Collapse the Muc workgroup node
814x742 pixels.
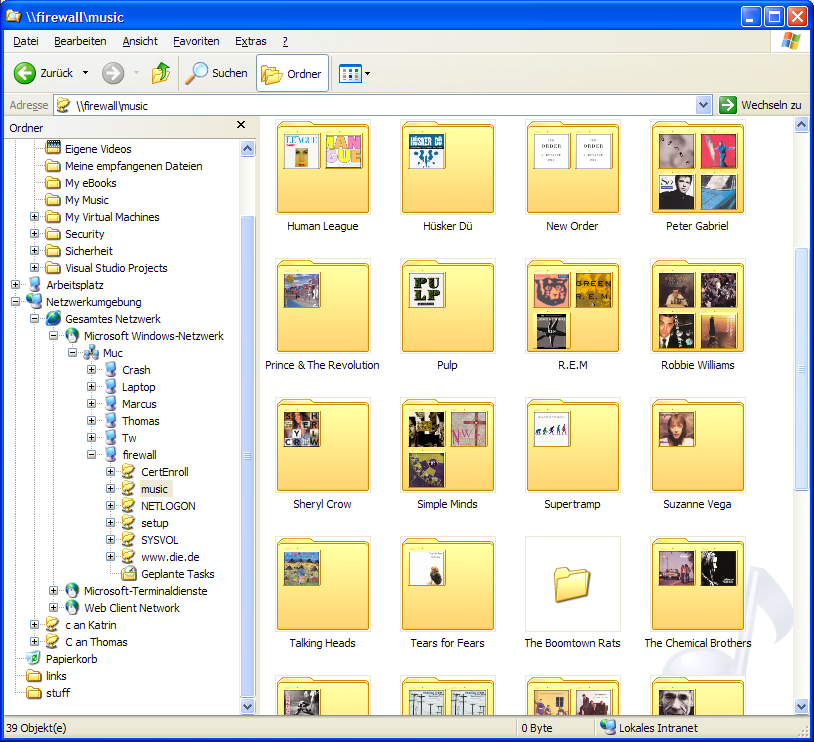click(x=73, y=353)
